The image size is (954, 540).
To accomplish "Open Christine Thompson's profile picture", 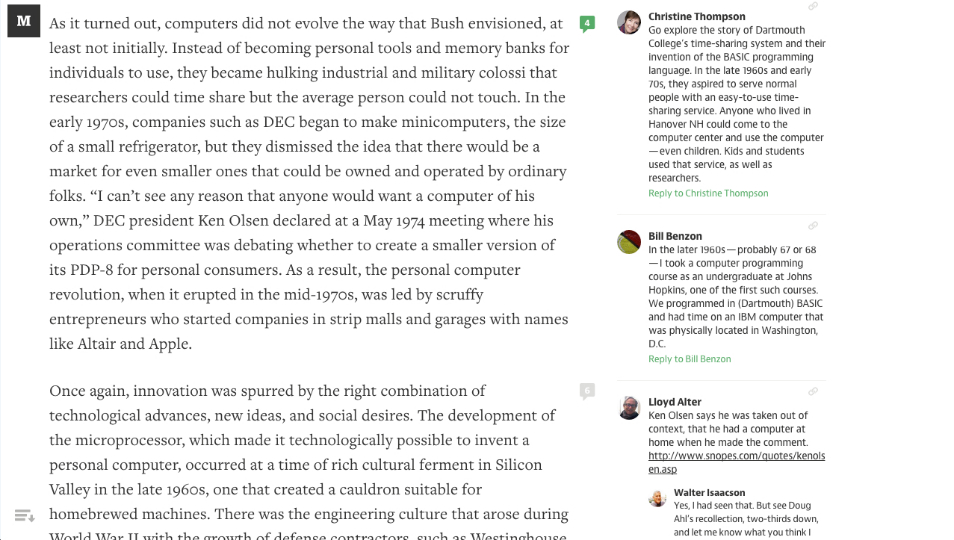I will (x=629, y=22).
